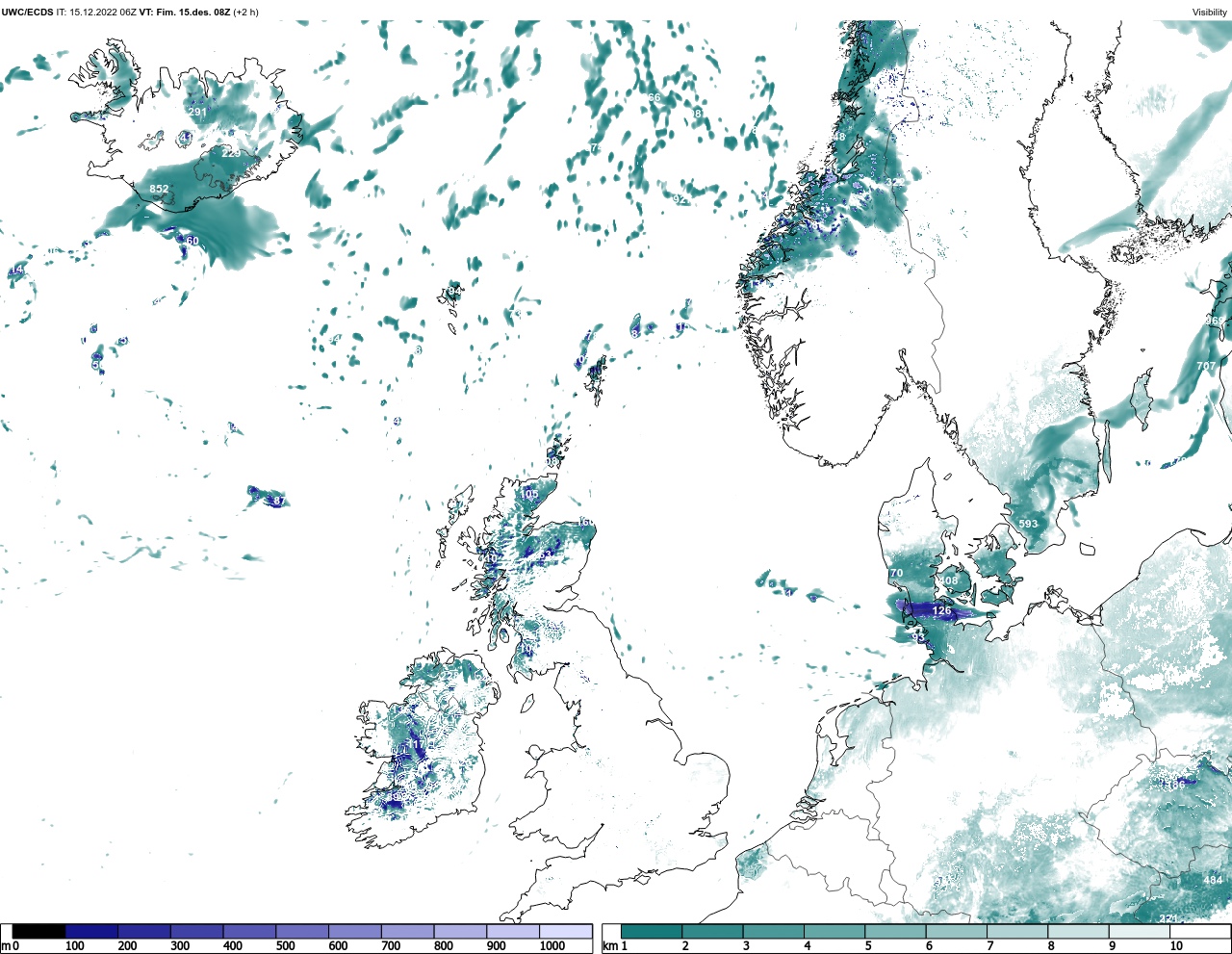Click the '70' value on Jutland
Screen dimensions: 1232x954
896,574
